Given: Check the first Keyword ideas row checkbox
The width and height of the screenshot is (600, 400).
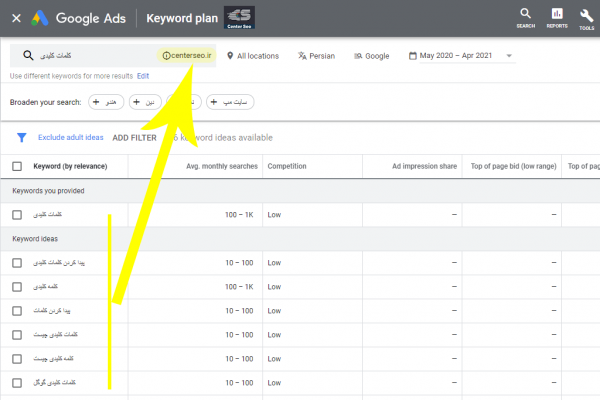Looking at the screenshot, I should click(17, 263).
